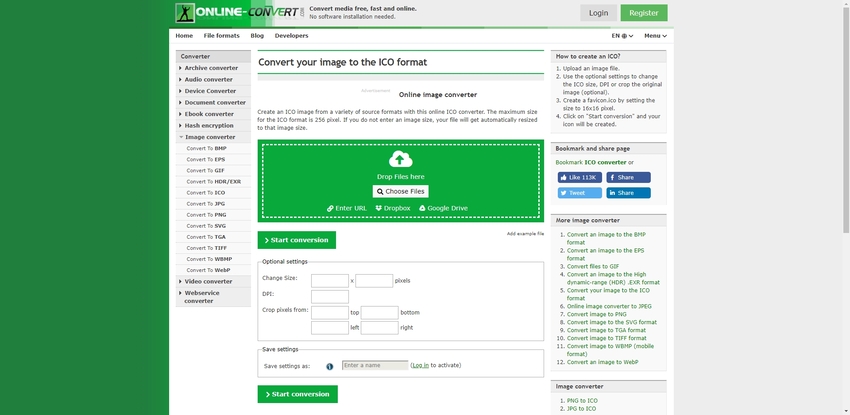Open the Enter URL option
The height and width of the screenshot is (415, 850).
point(346,208)
